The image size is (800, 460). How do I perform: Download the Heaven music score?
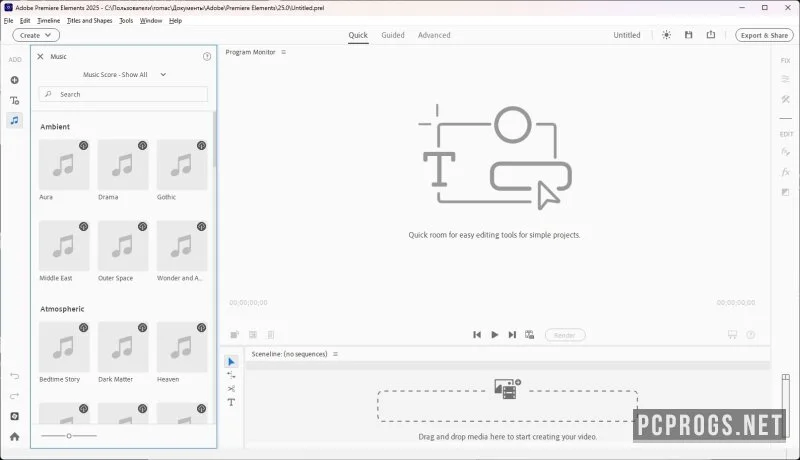click(202, 327)
